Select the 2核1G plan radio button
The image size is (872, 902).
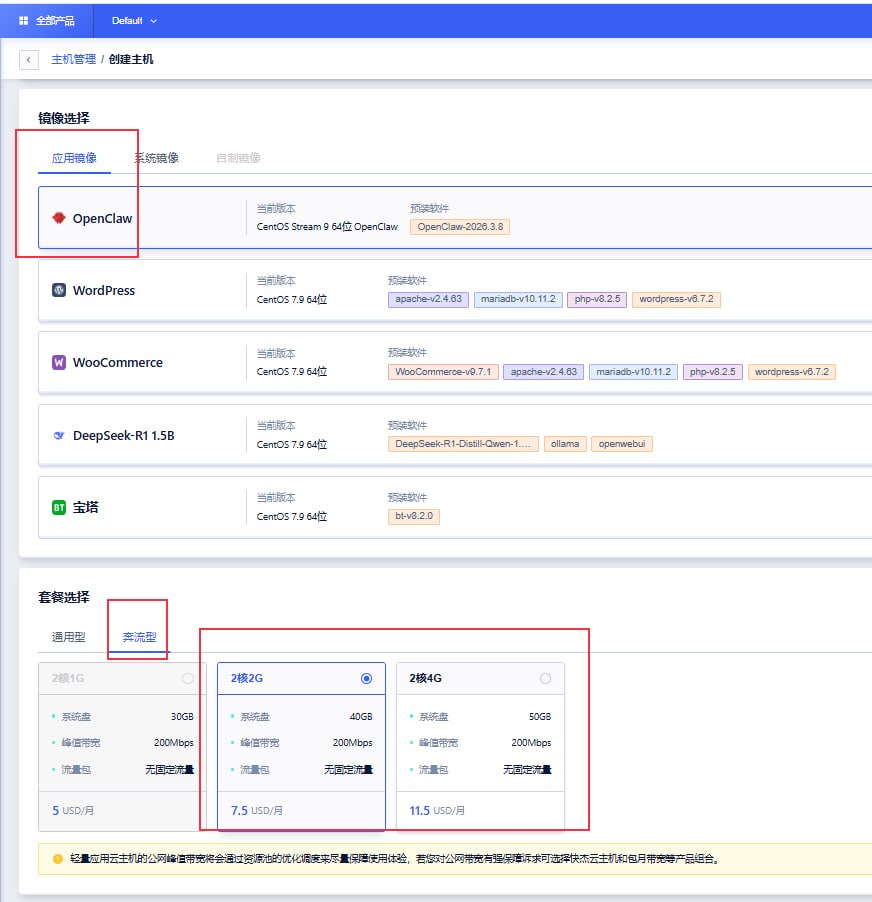[x=188, y=678]
